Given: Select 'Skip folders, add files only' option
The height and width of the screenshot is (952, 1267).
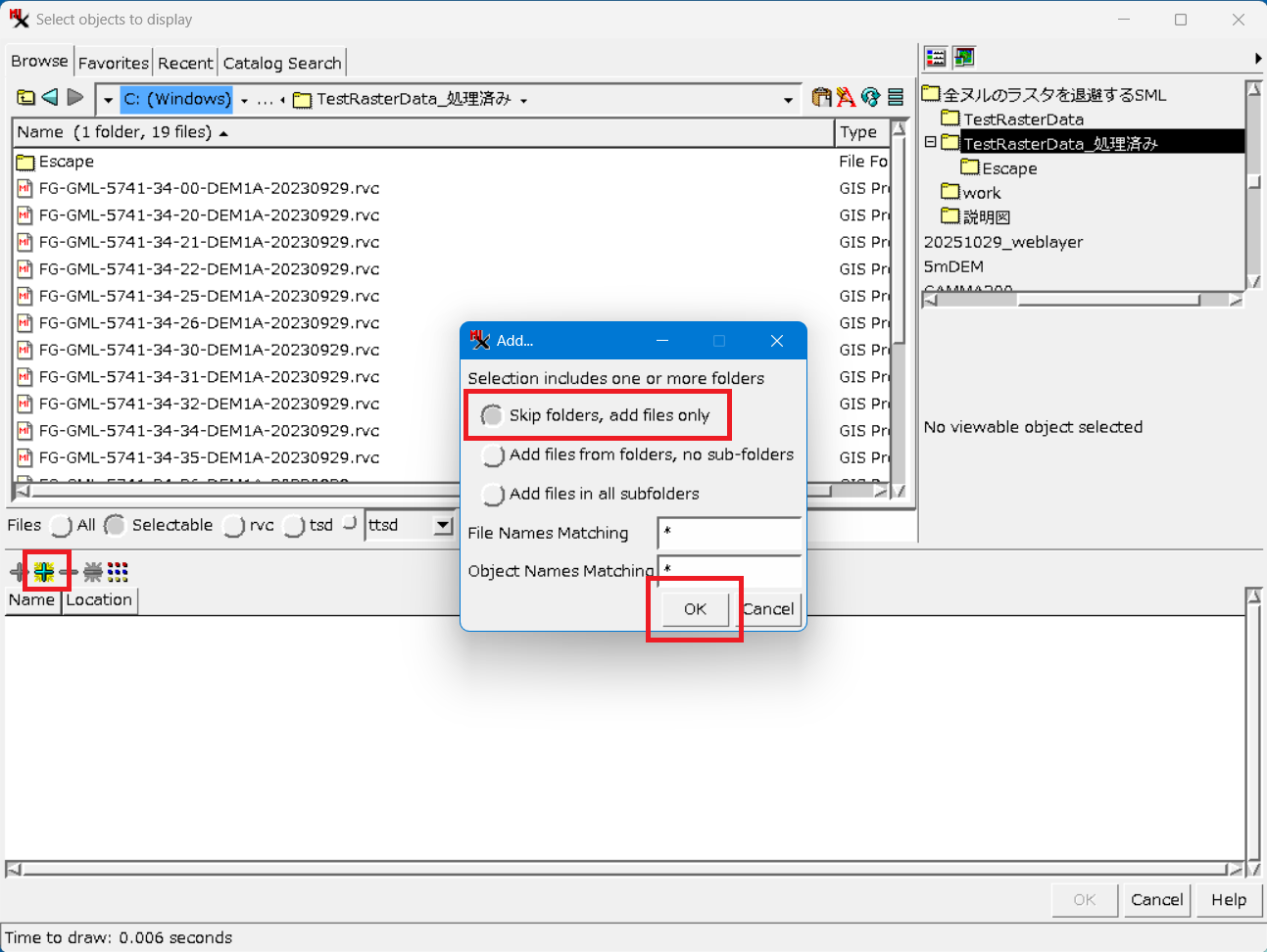Looking at the screenshot, I should [492, 416].
